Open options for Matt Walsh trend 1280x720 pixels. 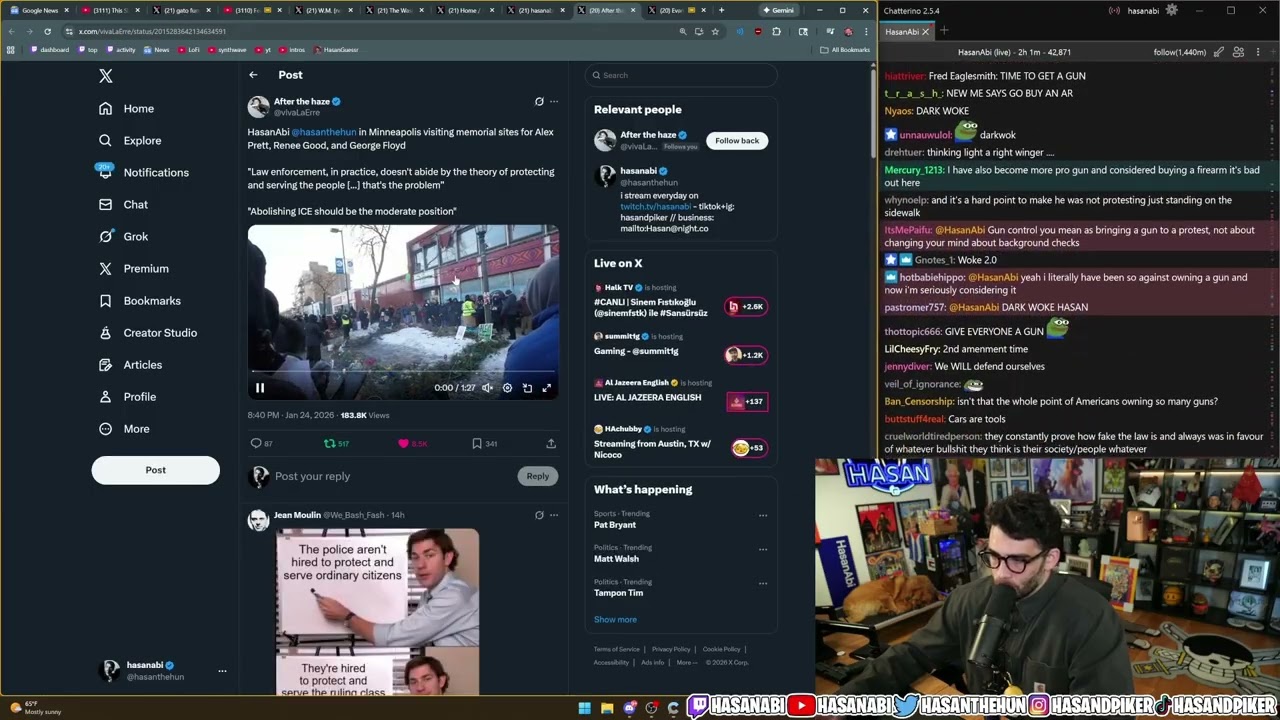pos(763,550)
